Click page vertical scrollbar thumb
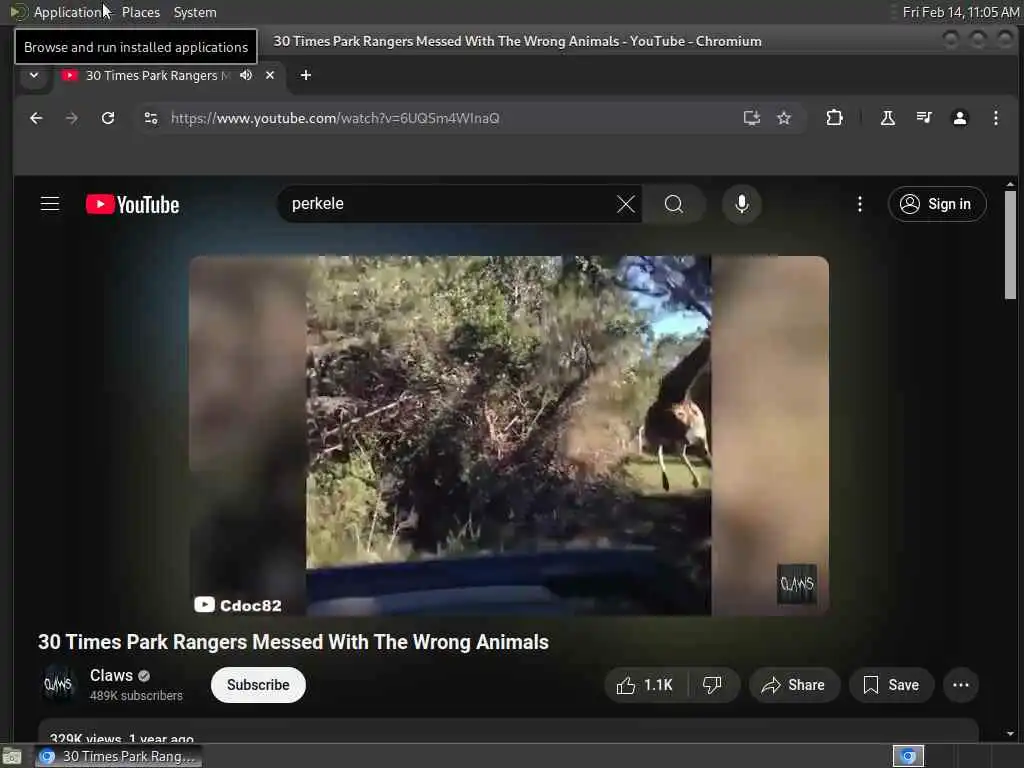 [x=1010, y=245]
